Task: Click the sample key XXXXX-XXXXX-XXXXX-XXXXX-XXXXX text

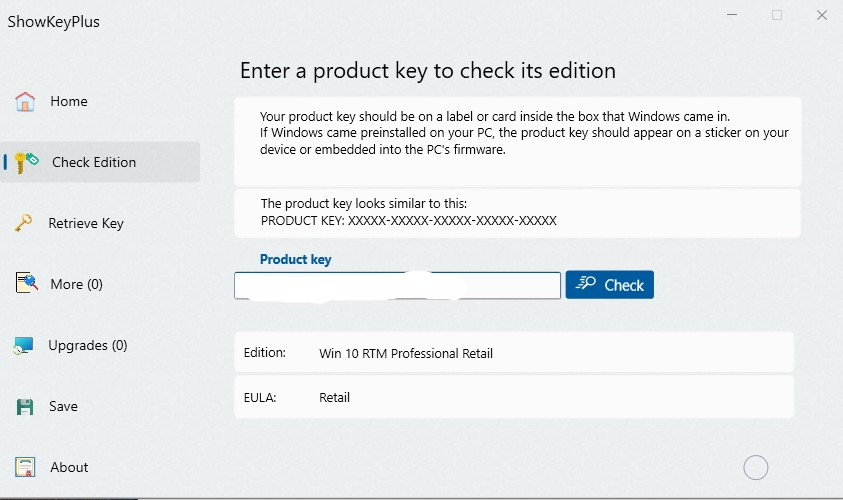Action: [452, 220]
